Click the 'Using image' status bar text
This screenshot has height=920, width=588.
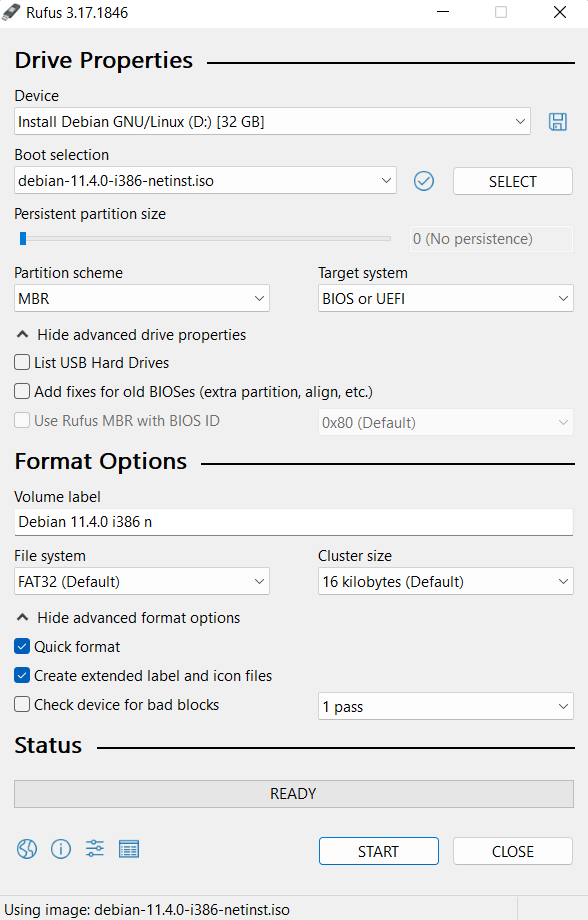(147, 909)
